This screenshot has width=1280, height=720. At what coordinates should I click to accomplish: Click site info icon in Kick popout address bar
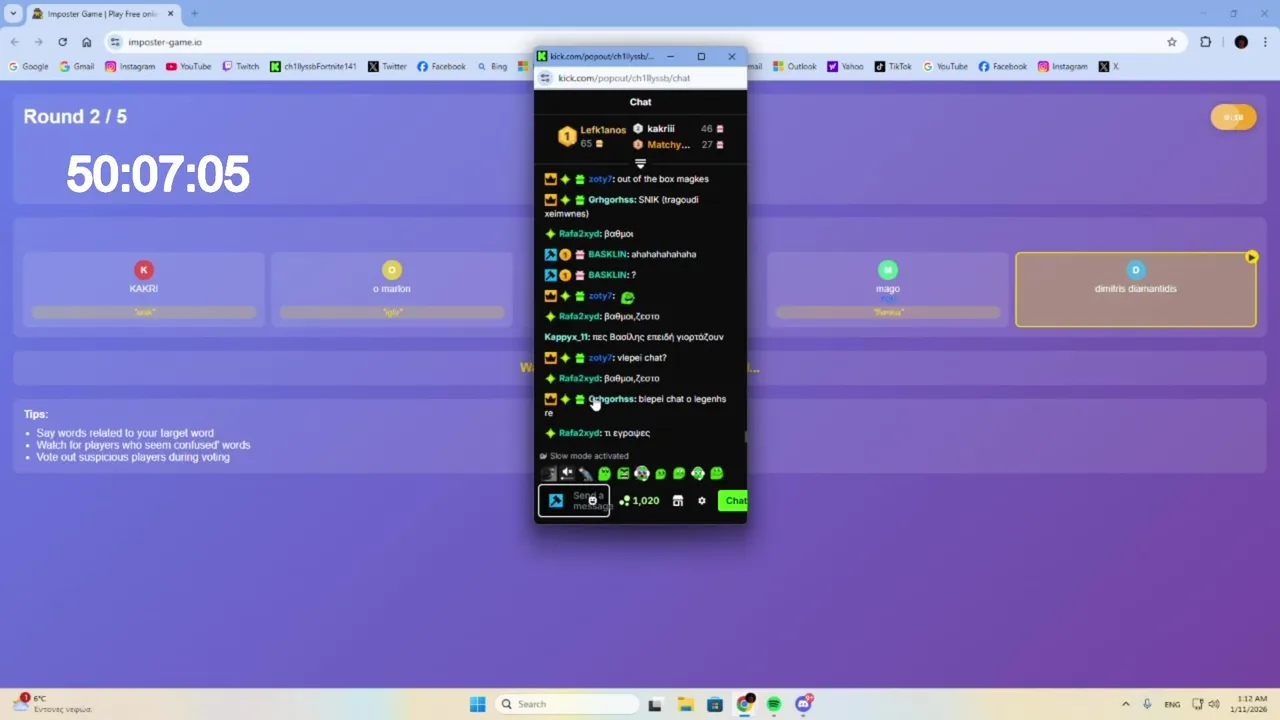(545, 78)
